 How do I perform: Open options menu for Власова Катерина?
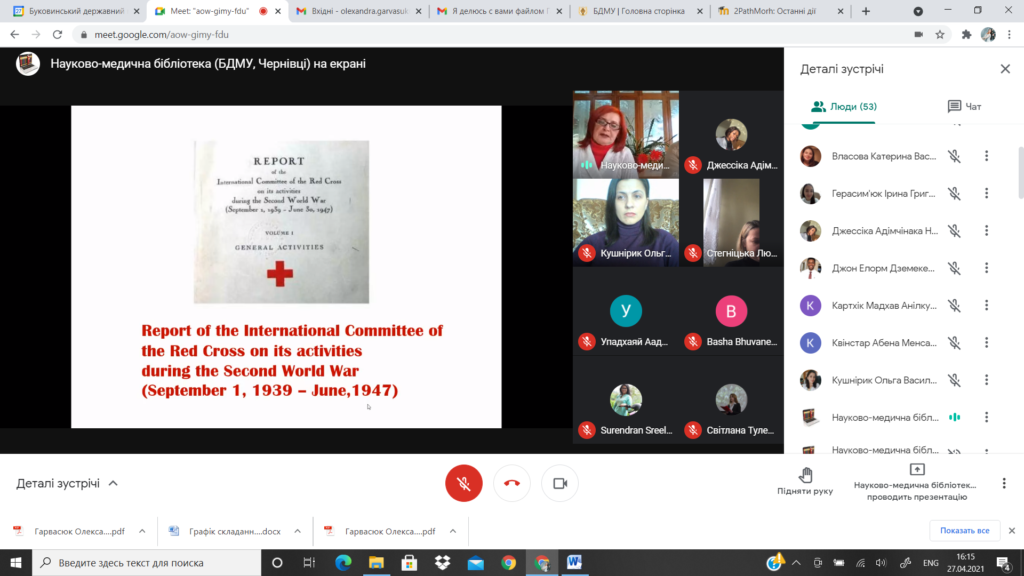tap(987, 156)
